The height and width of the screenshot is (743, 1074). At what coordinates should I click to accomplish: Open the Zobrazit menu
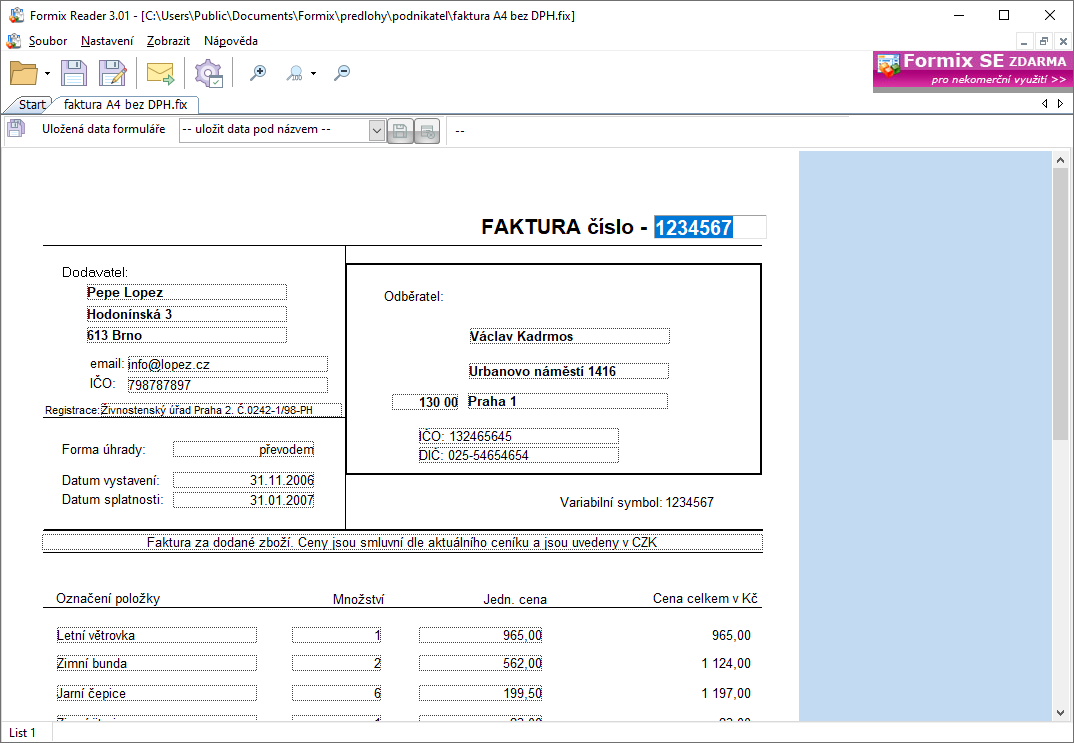pos(168,41)
